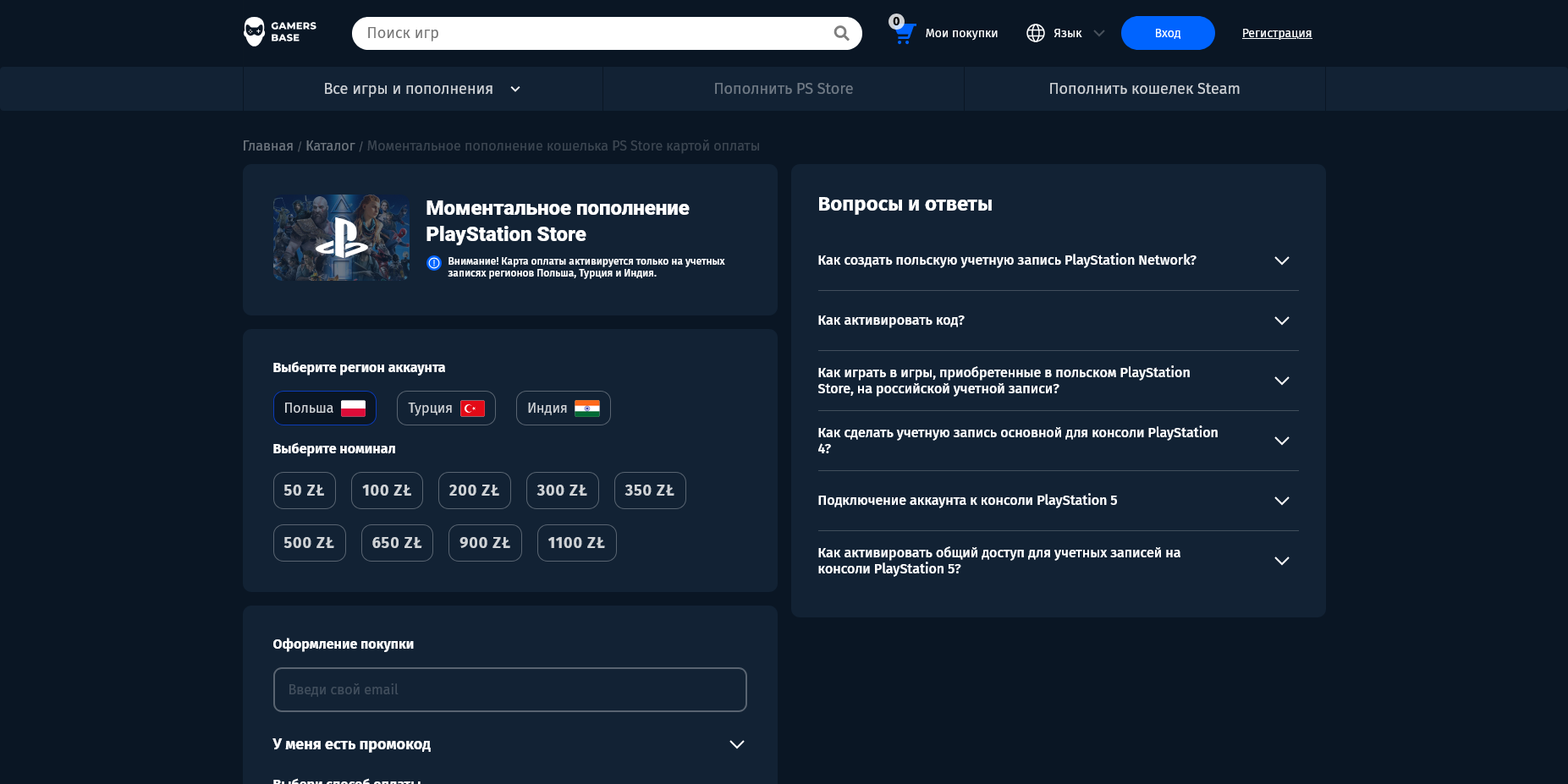Choose the 100 ZŁ denomination

point(387,491)
